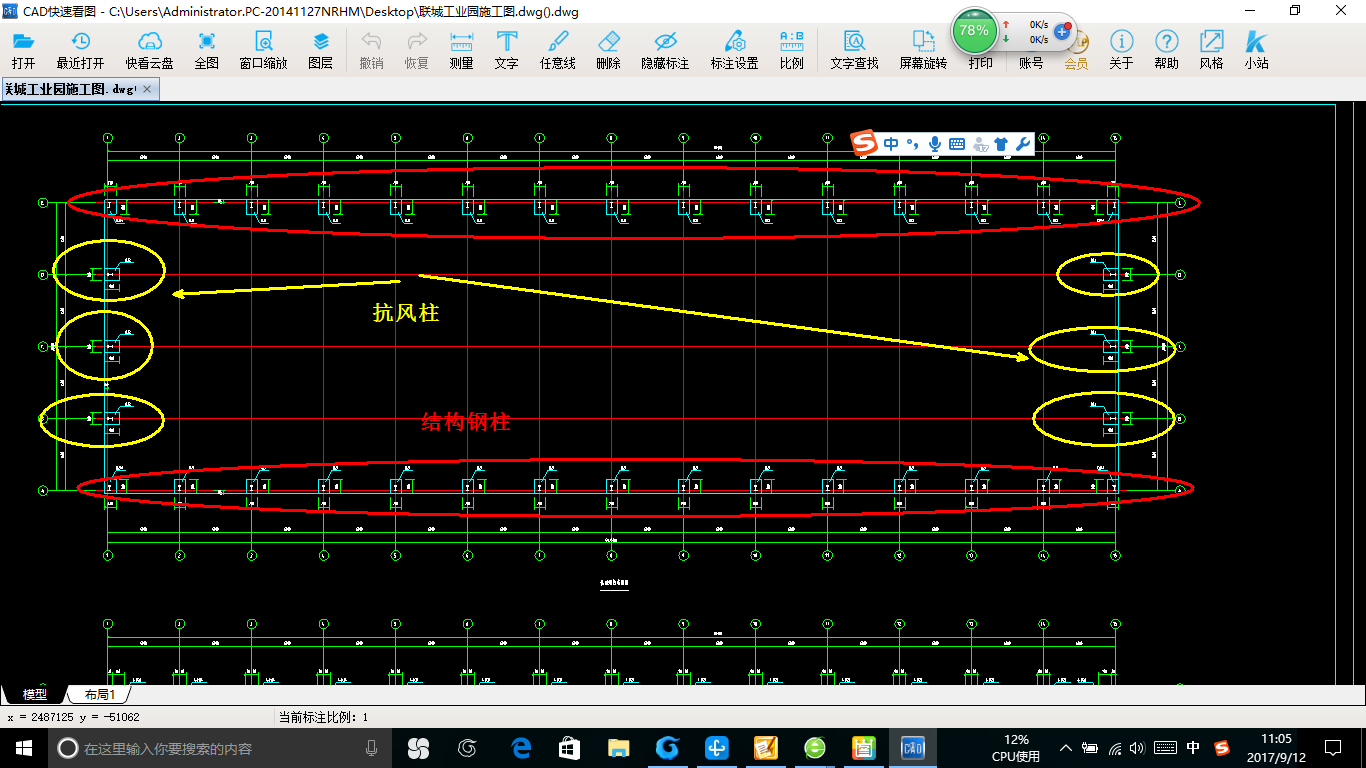Click the blue plus on speed widget
This screenshot has width=1366, height=768.
click(1062, 32)
